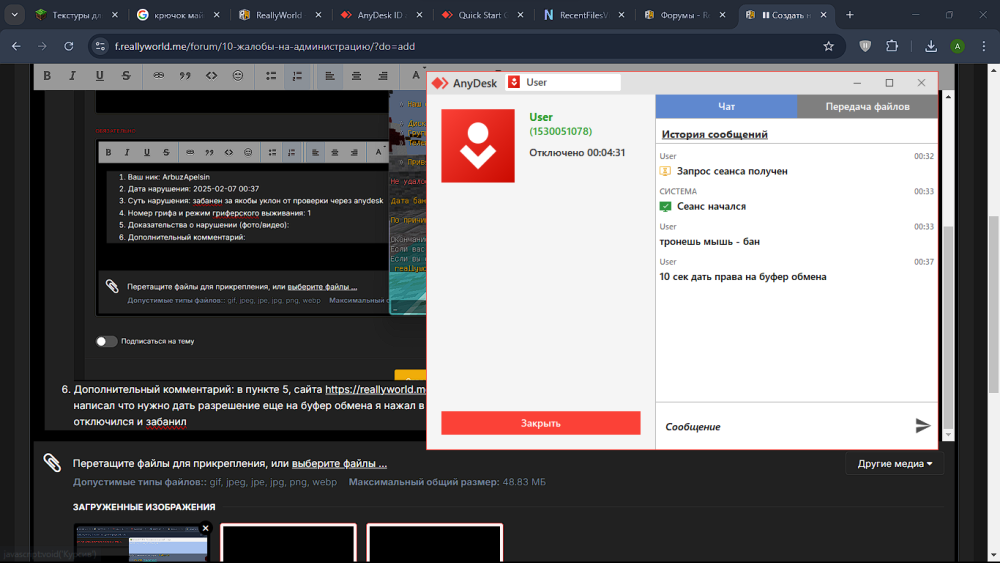Click the browser address bar URL
Image resolution: width=1000 pixels, height=563 pixels.
(265, 46)
